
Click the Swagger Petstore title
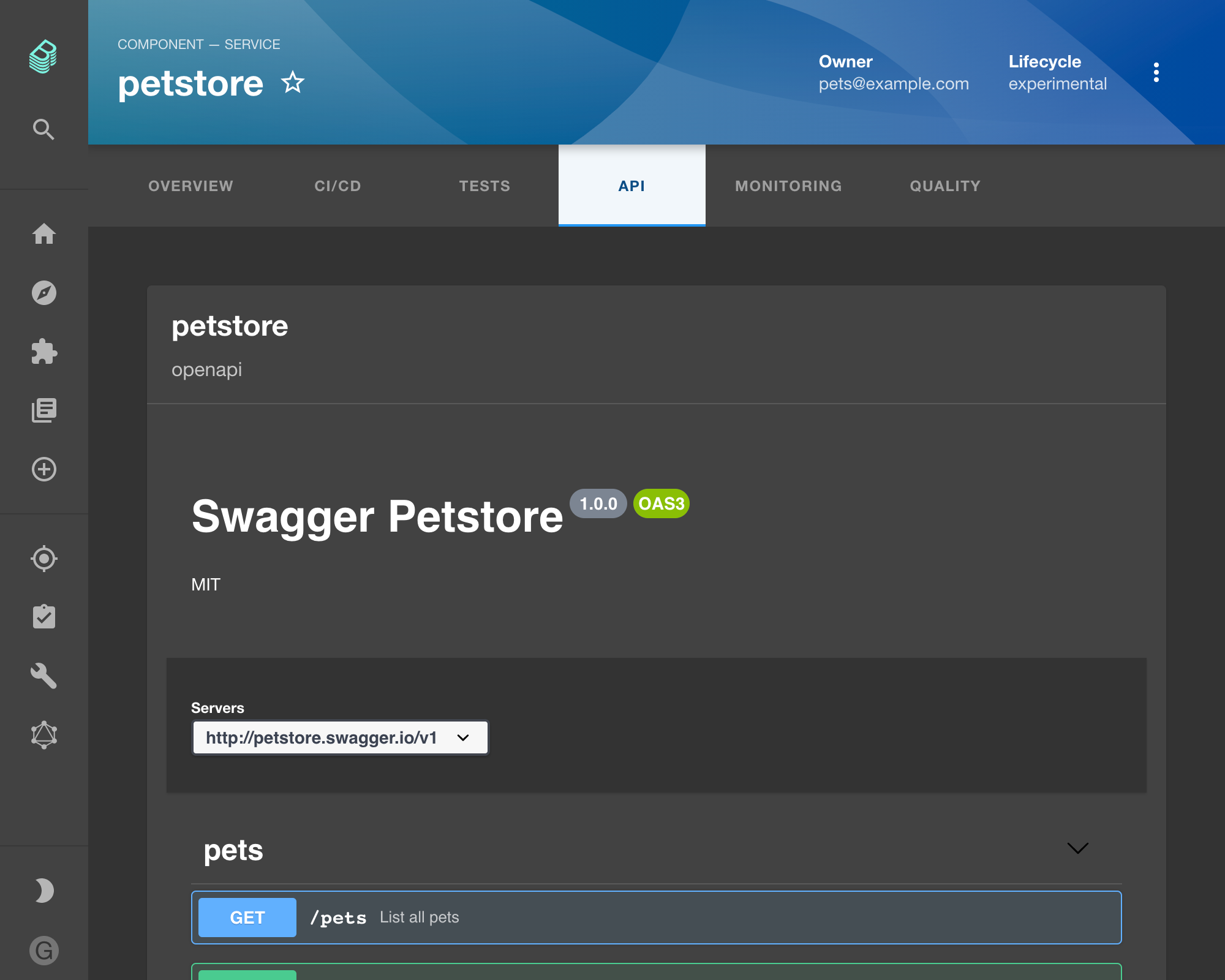377,516
